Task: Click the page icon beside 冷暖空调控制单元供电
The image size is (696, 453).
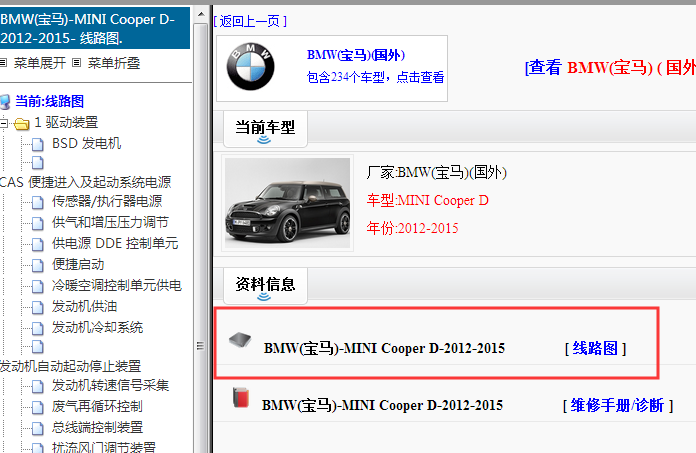Action: pos(38,286)
